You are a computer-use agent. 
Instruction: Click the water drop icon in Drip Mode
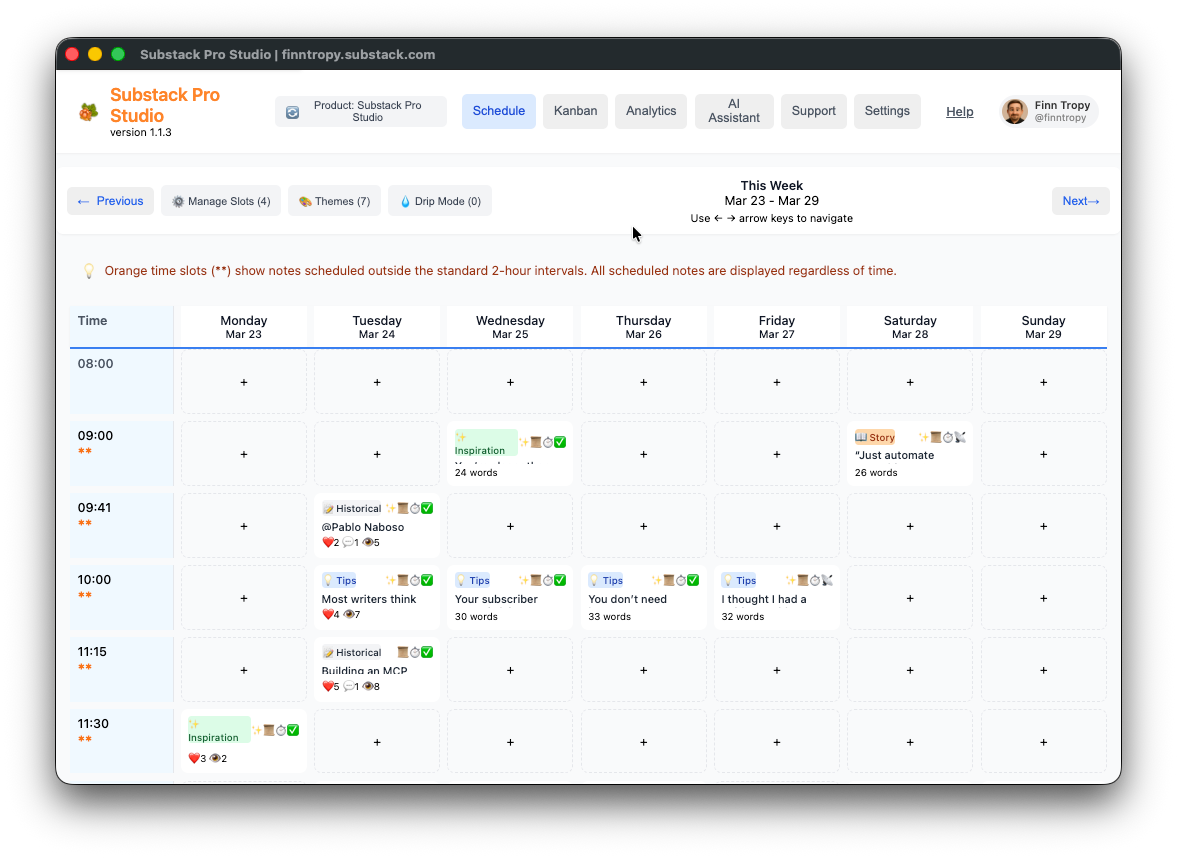coord(405,201)
